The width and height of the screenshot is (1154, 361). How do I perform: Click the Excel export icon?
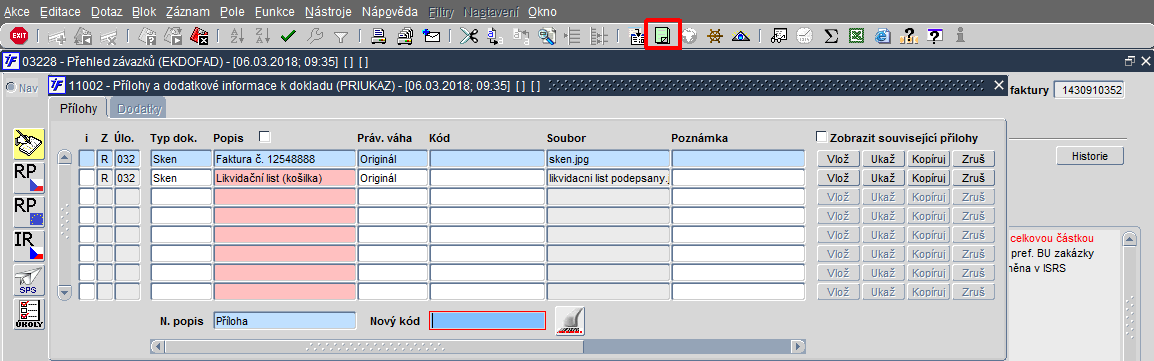[857, 35]
